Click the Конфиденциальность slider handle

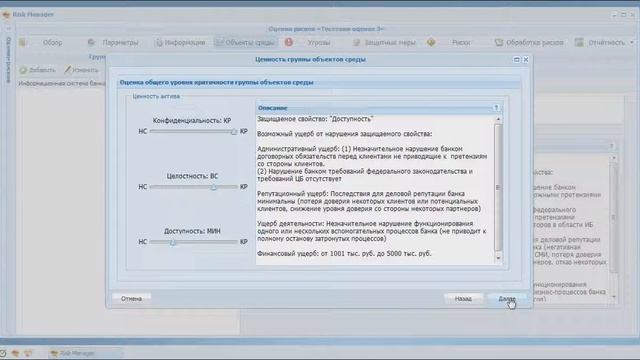pyautogui.click(x=234, y=131)
